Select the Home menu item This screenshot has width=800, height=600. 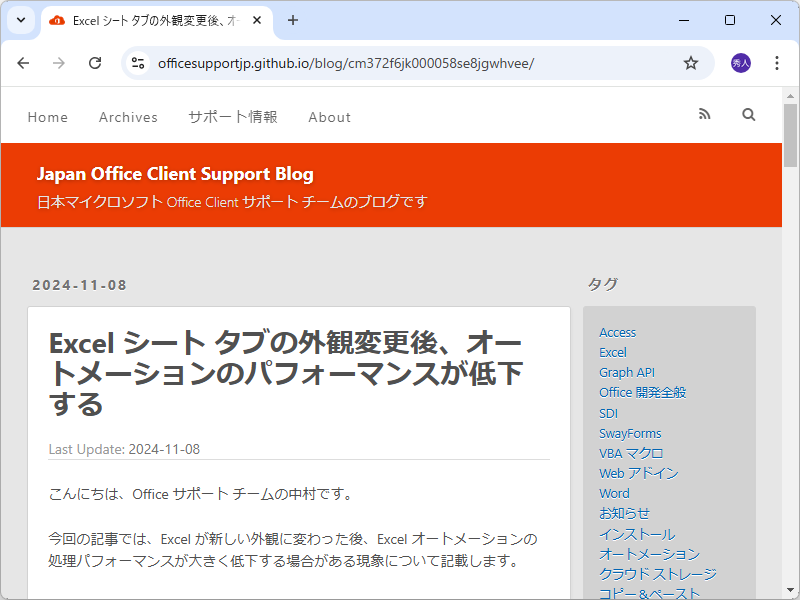(x=47, y=117)
